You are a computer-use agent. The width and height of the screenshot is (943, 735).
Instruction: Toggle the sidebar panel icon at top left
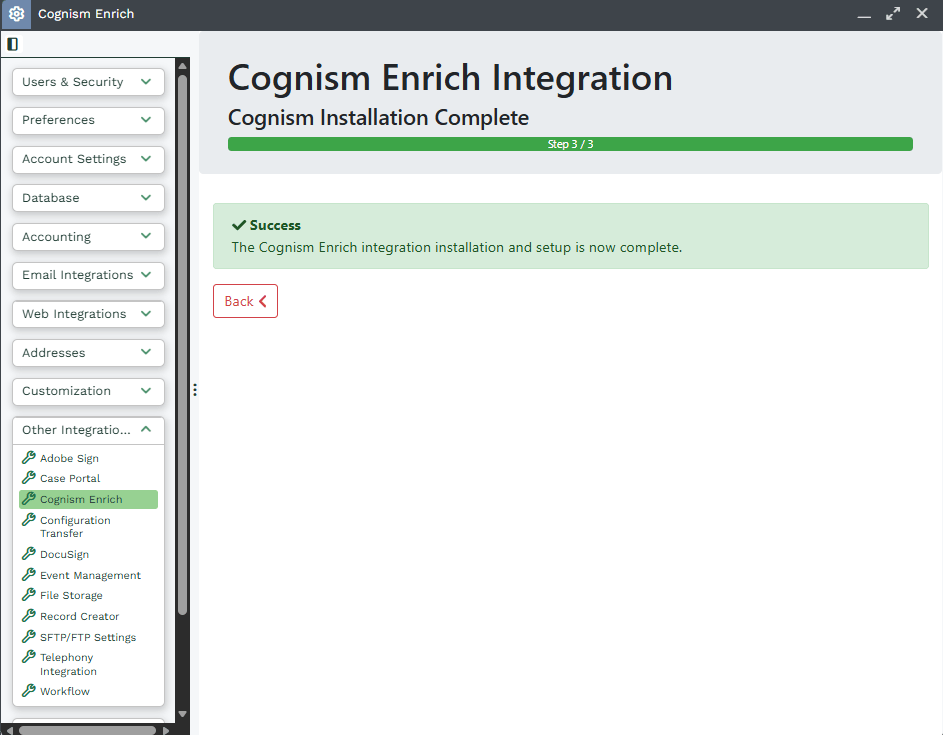tap(12, 44)
